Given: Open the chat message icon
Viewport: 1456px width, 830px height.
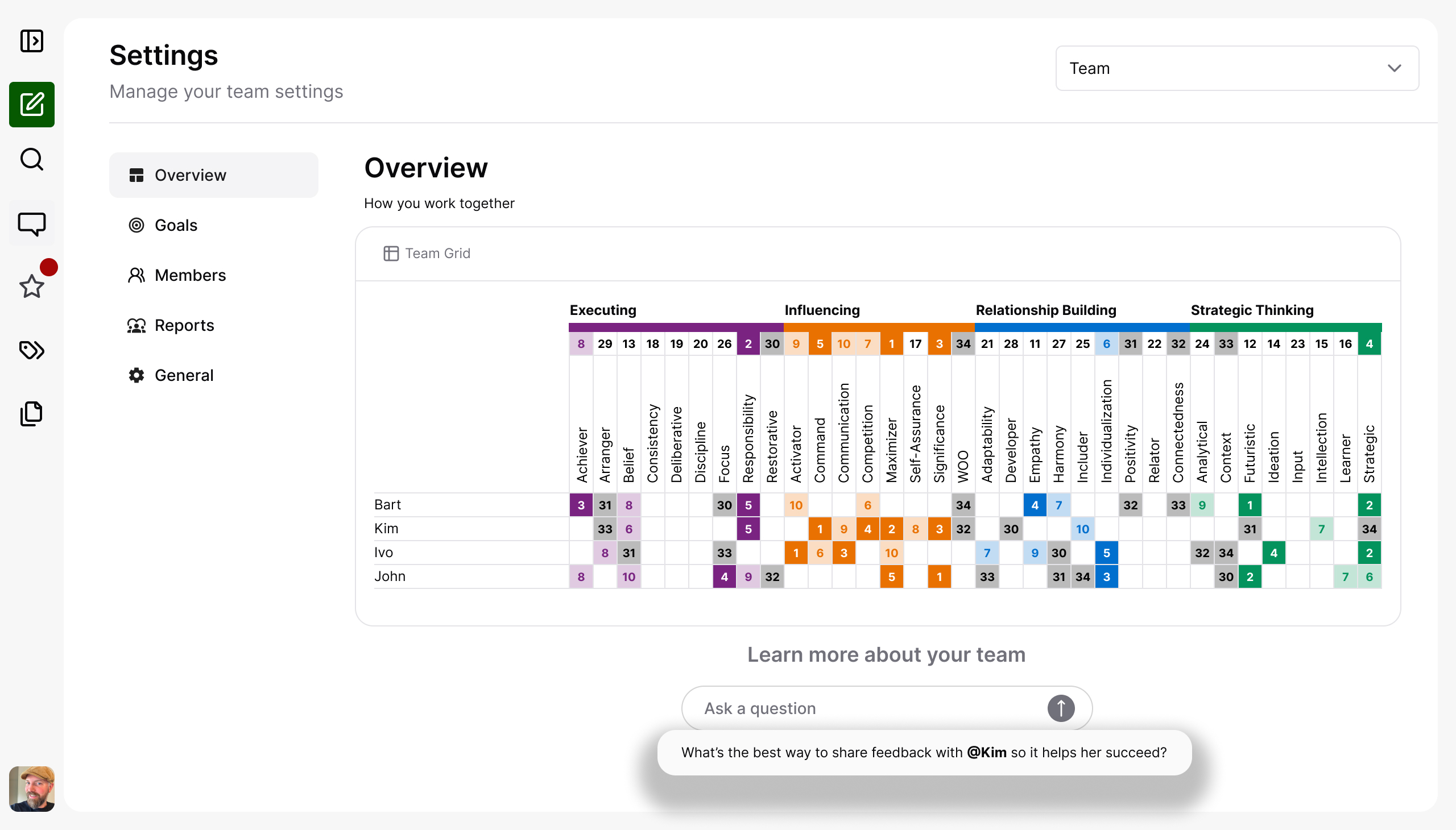Looking at the screenshot, I should (31, 223).
